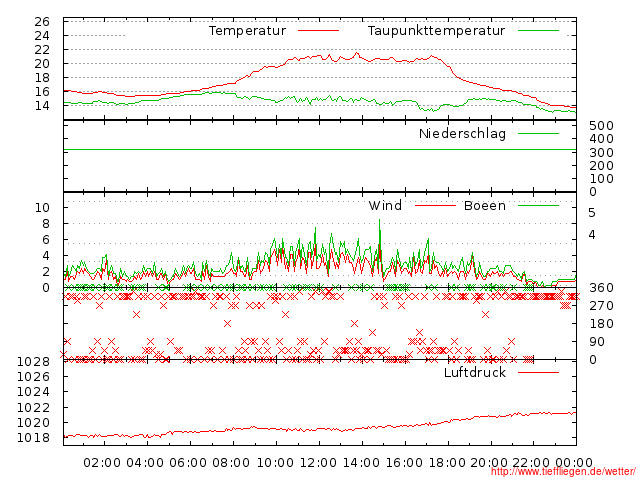The height and width of the screenshot is (480, 640).
Task: Click the 20 temperature axis value
Action: tap(42, 64)
